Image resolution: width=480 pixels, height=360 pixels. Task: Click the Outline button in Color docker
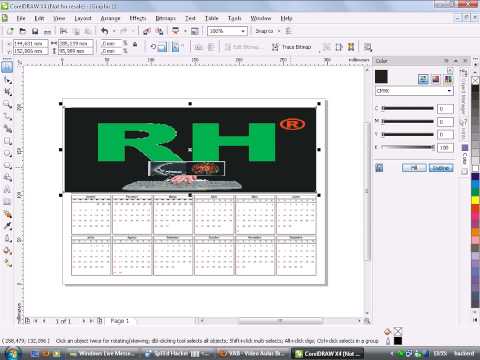click(441, 168)
